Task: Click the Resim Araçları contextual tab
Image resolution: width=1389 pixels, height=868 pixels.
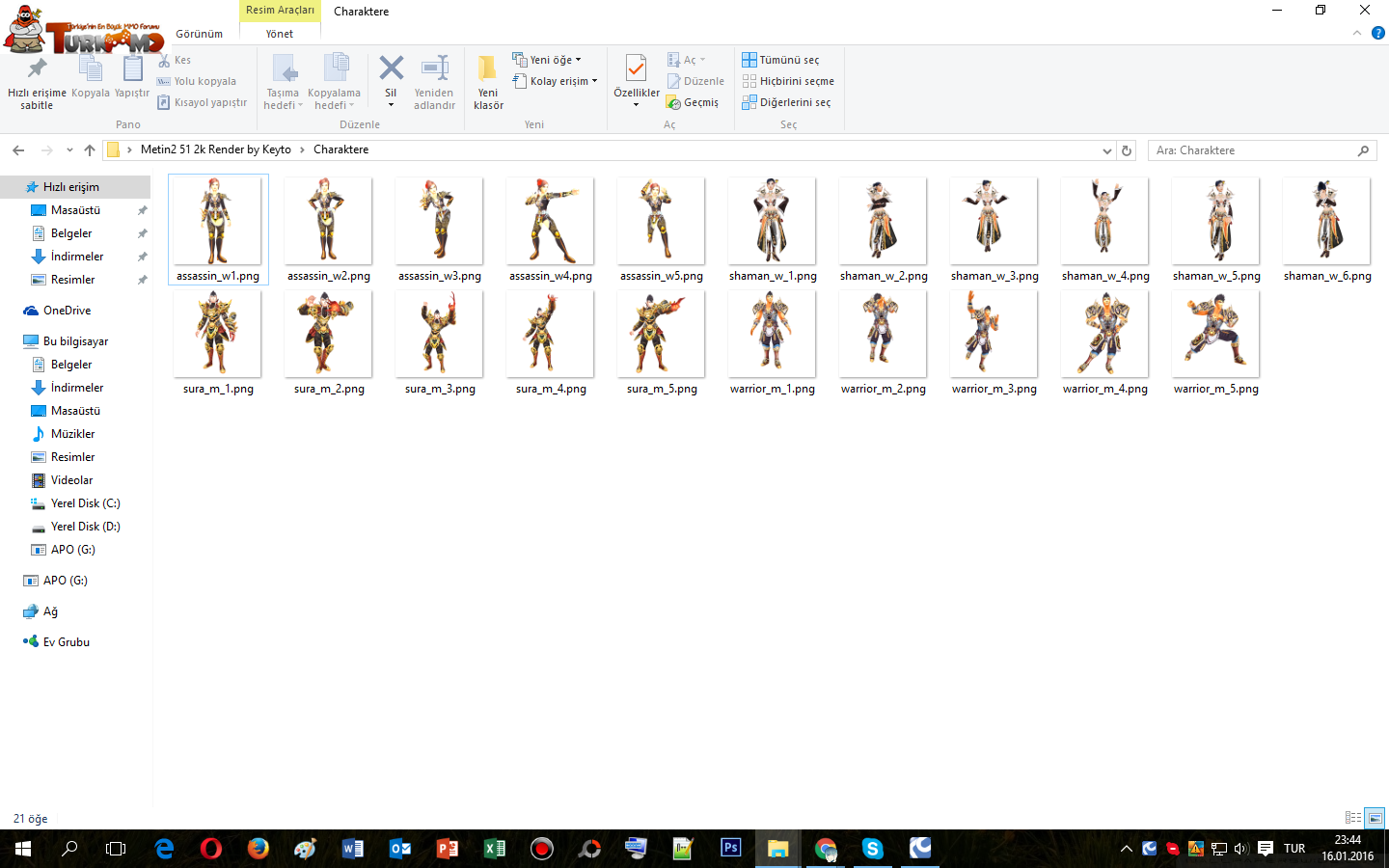Action: coord(280,10)
